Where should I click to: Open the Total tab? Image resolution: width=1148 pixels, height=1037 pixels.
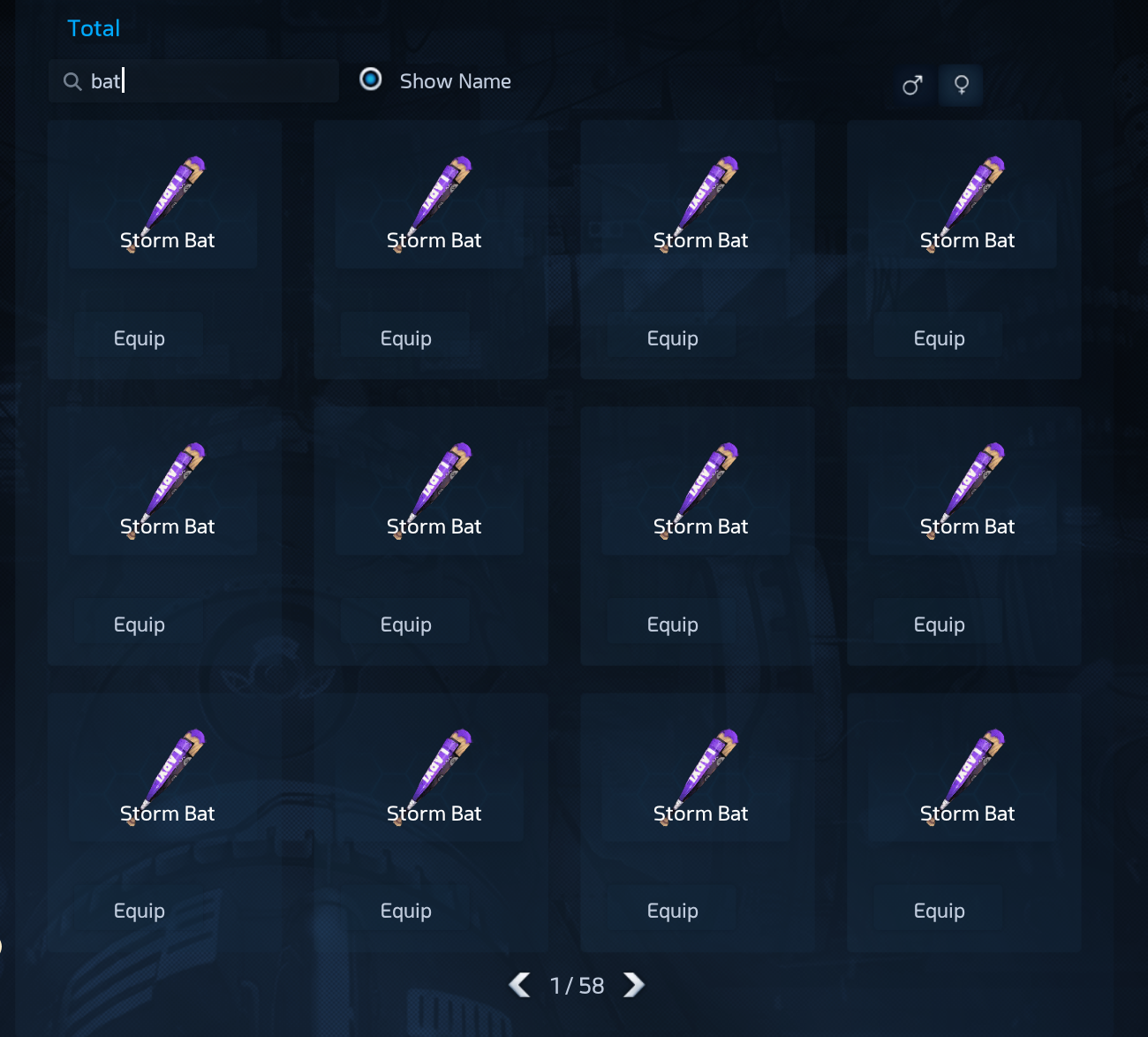94,28
